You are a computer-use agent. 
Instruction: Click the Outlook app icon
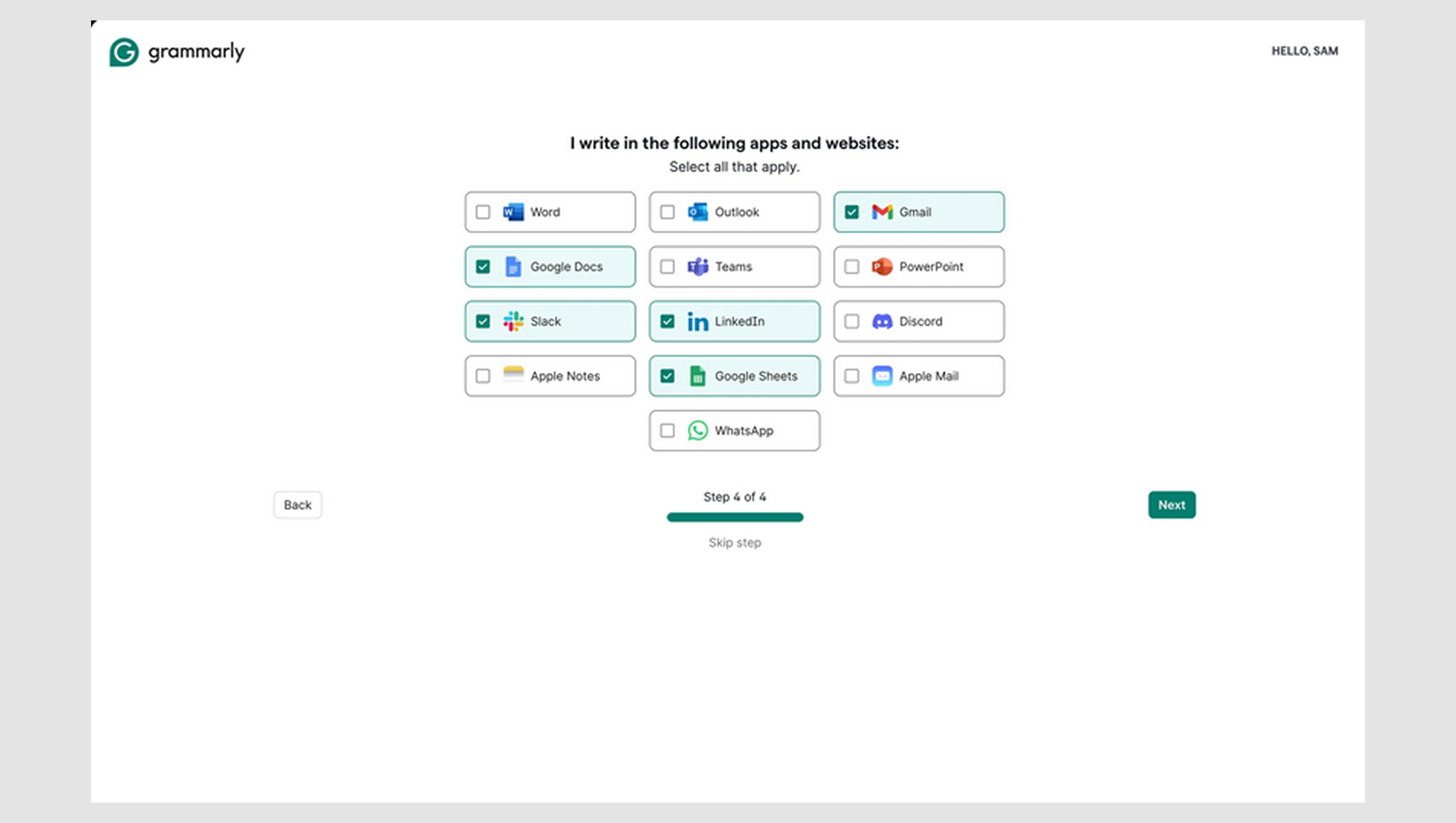698,212
